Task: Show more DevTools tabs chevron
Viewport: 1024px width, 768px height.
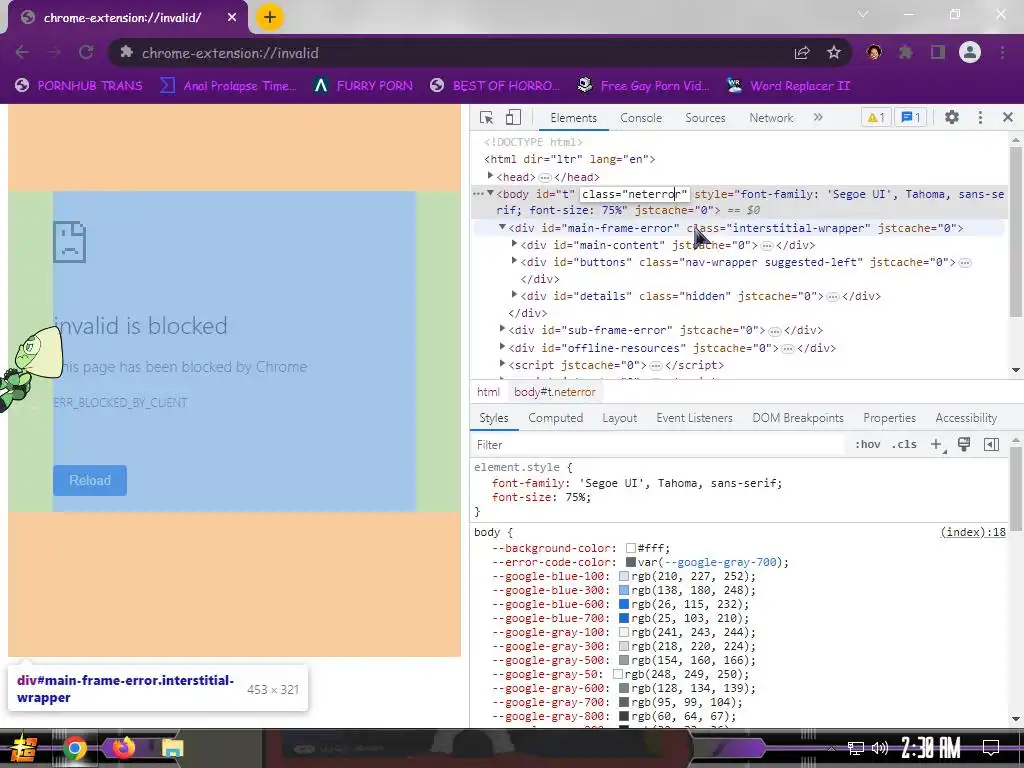Action: point(818,118)
